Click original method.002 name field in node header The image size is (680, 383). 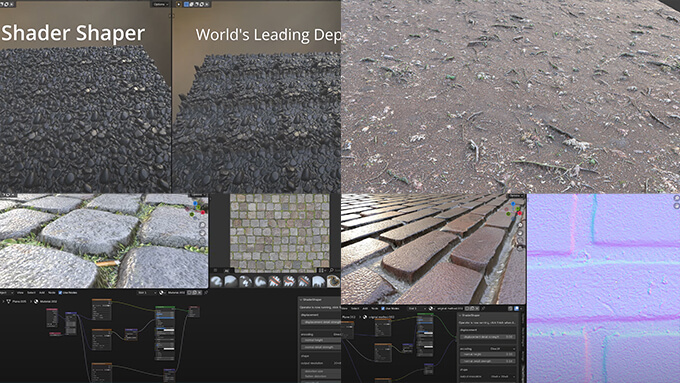tap(450, 308)
